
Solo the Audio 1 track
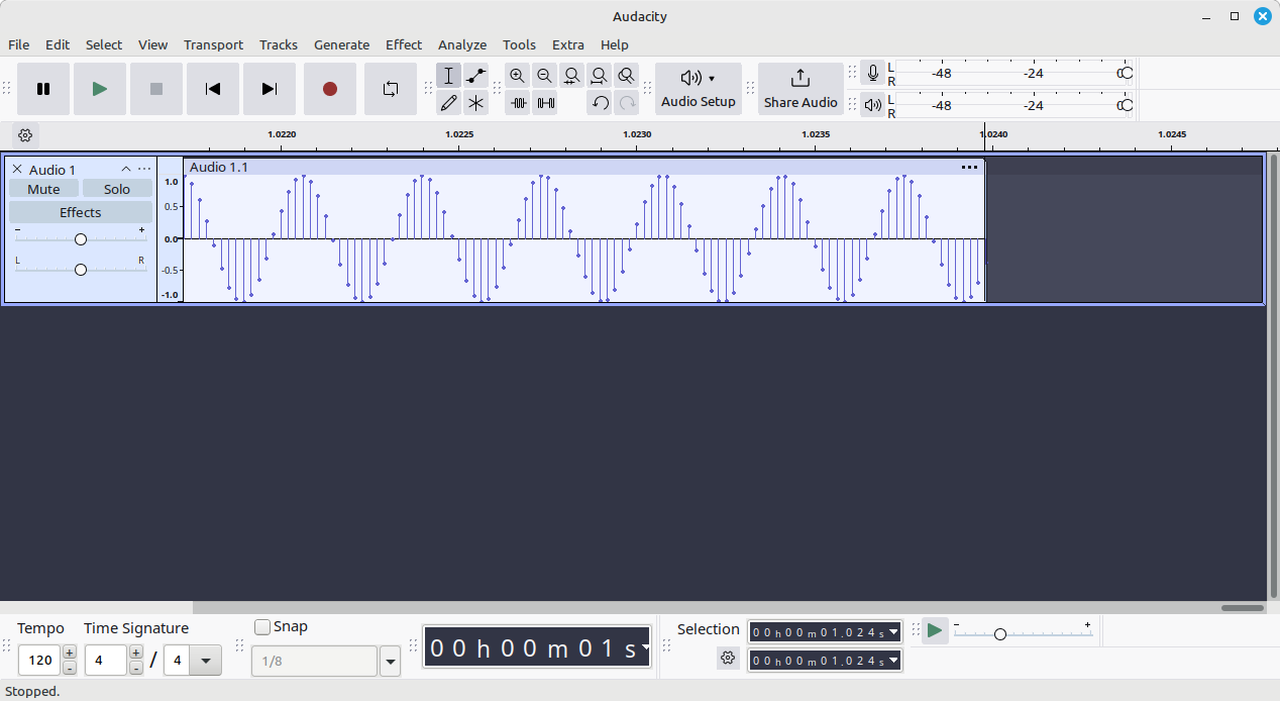(116, 189)
